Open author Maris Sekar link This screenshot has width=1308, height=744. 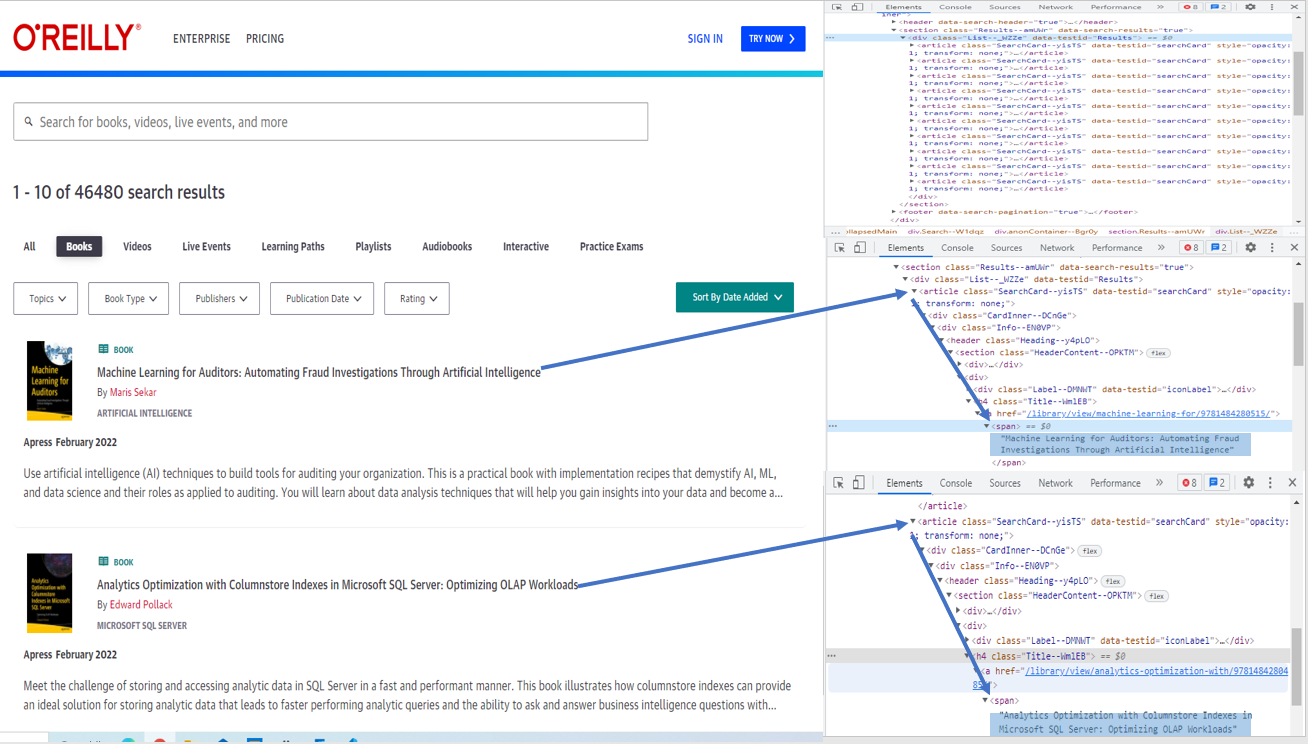click(133, 392)
